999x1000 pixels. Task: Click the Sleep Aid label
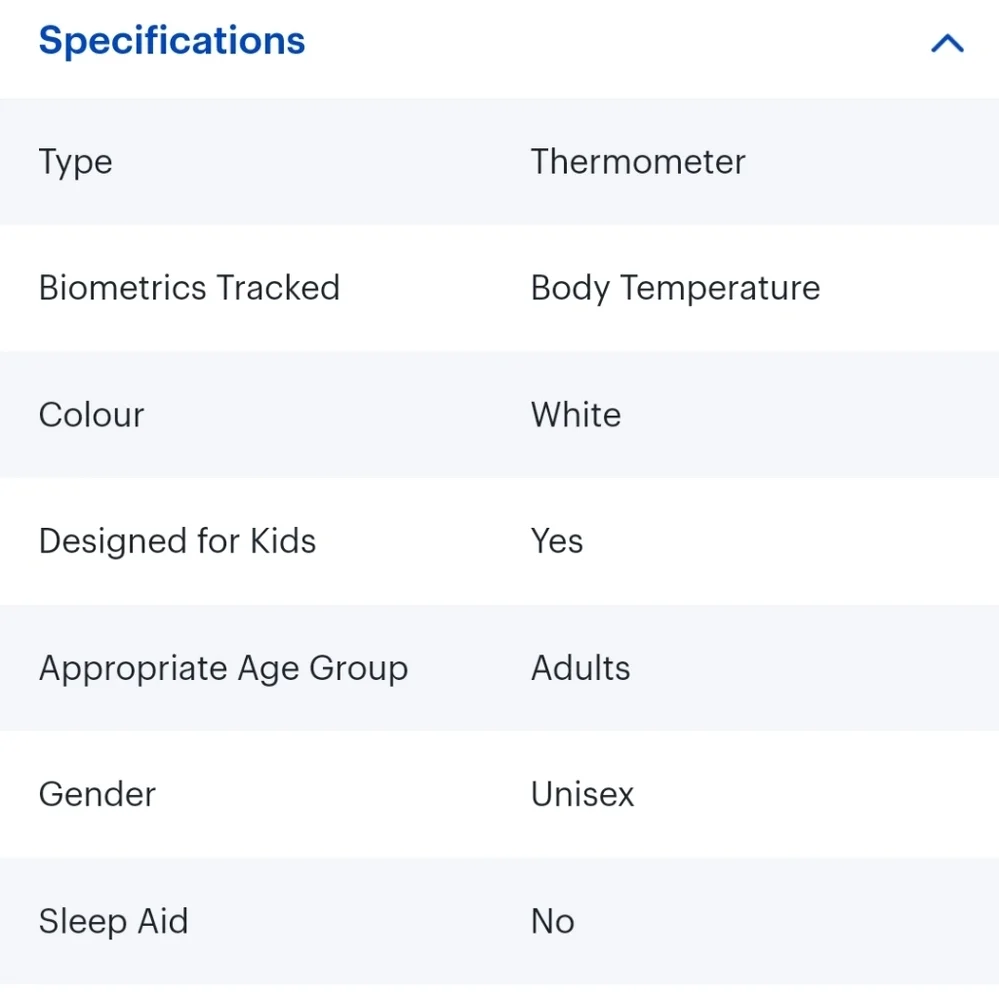[x=113, y=921]
